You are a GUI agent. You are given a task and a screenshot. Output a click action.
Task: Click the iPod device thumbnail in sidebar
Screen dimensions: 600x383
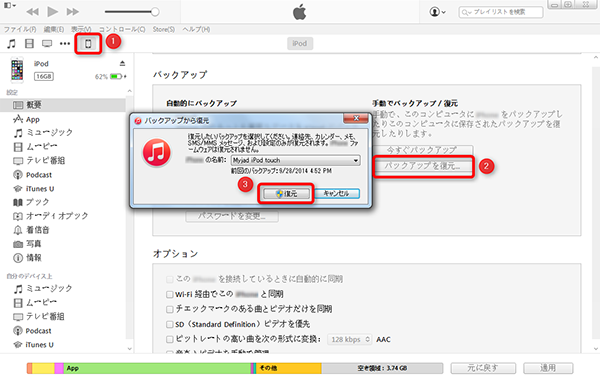(17, 70)
